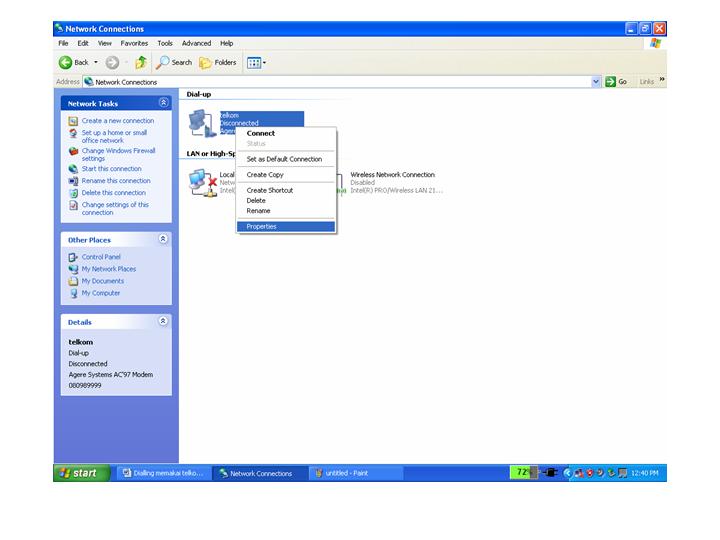Click the Windows Firewall icon
The image size is (720, 540).
point(73,151)
